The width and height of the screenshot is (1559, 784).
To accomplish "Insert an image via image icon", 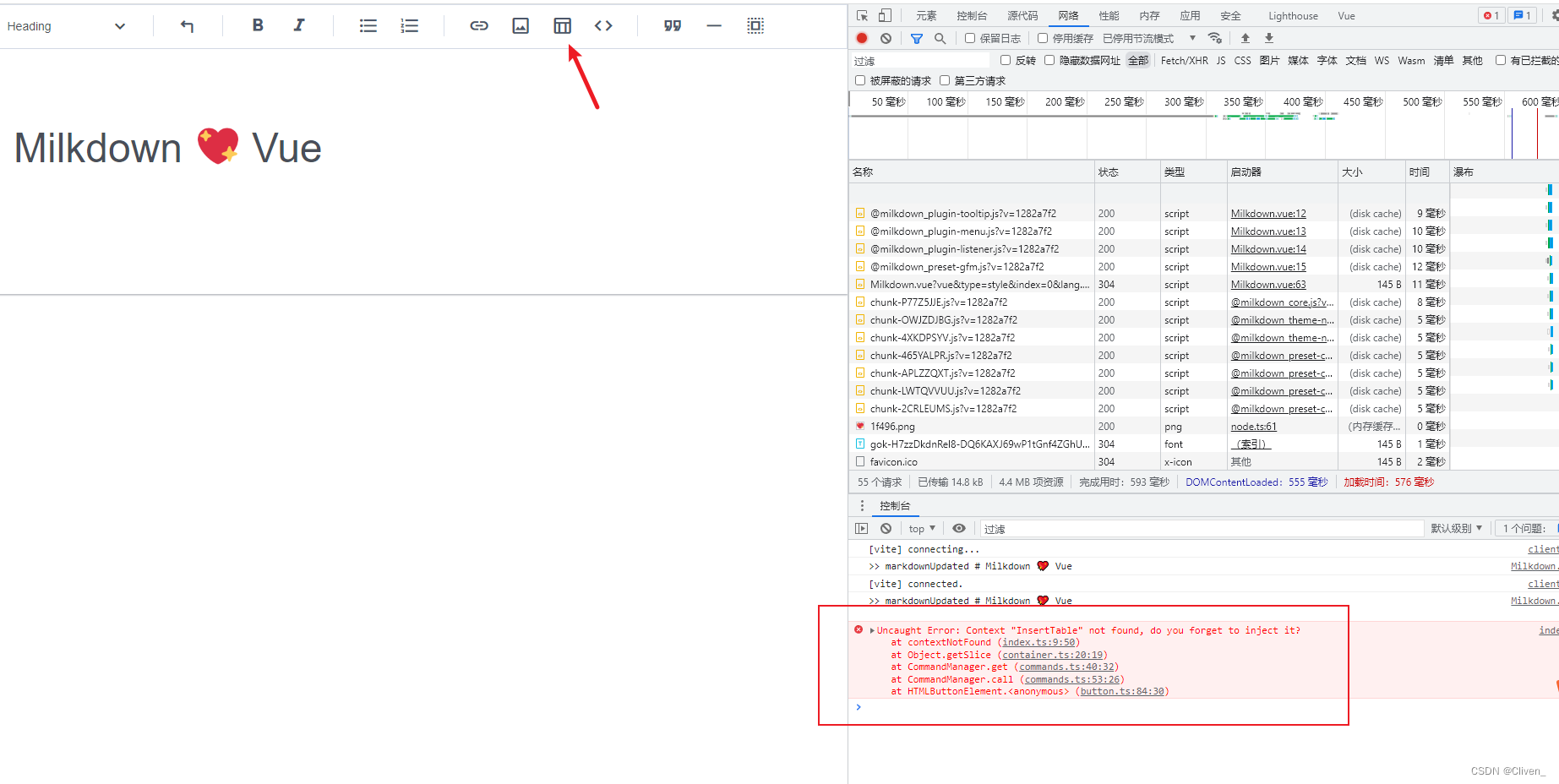I will pos(521,26).
